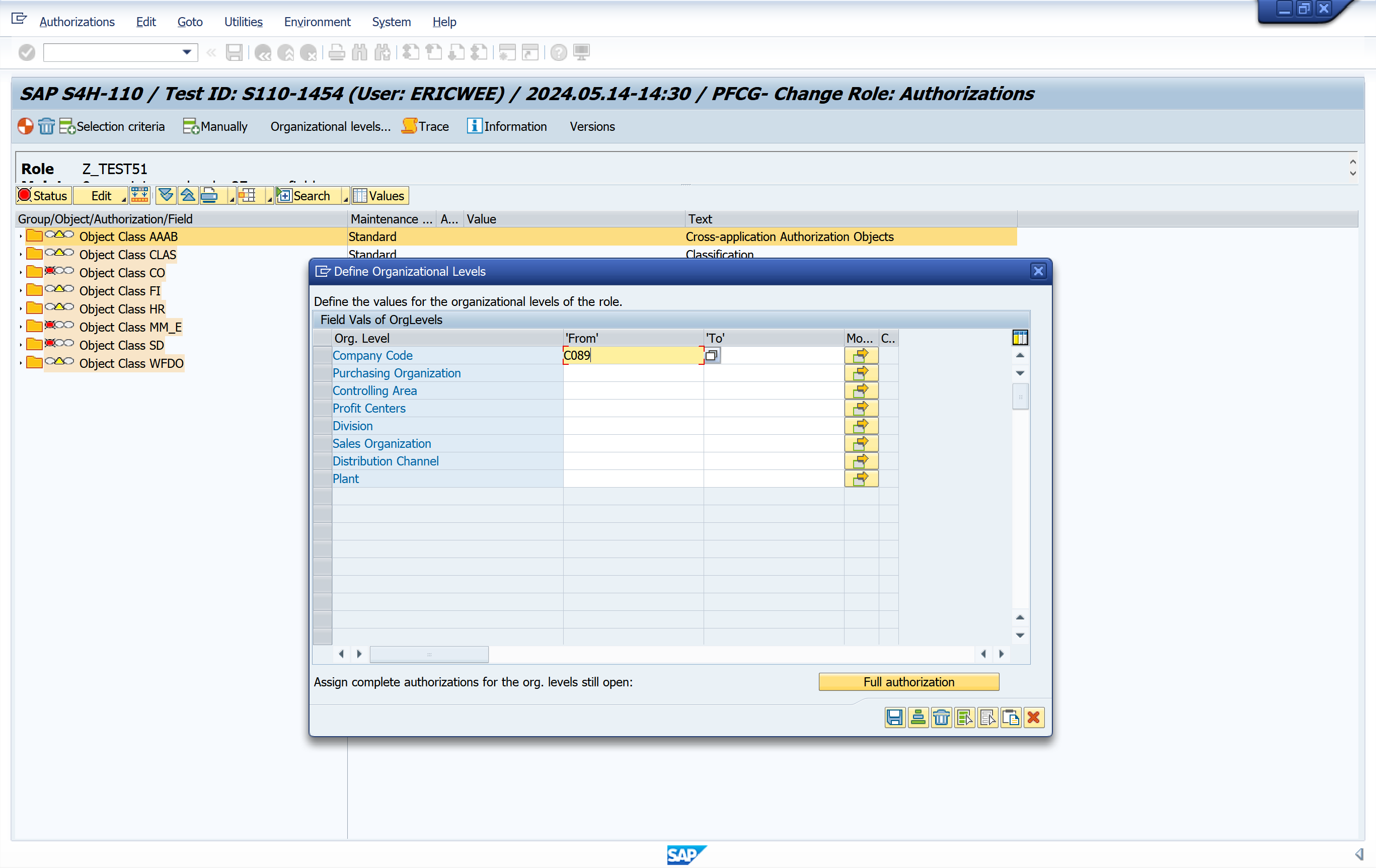Select the row marker for Company Code
This screenshot has height=868, width=1376.
point(323,355)
